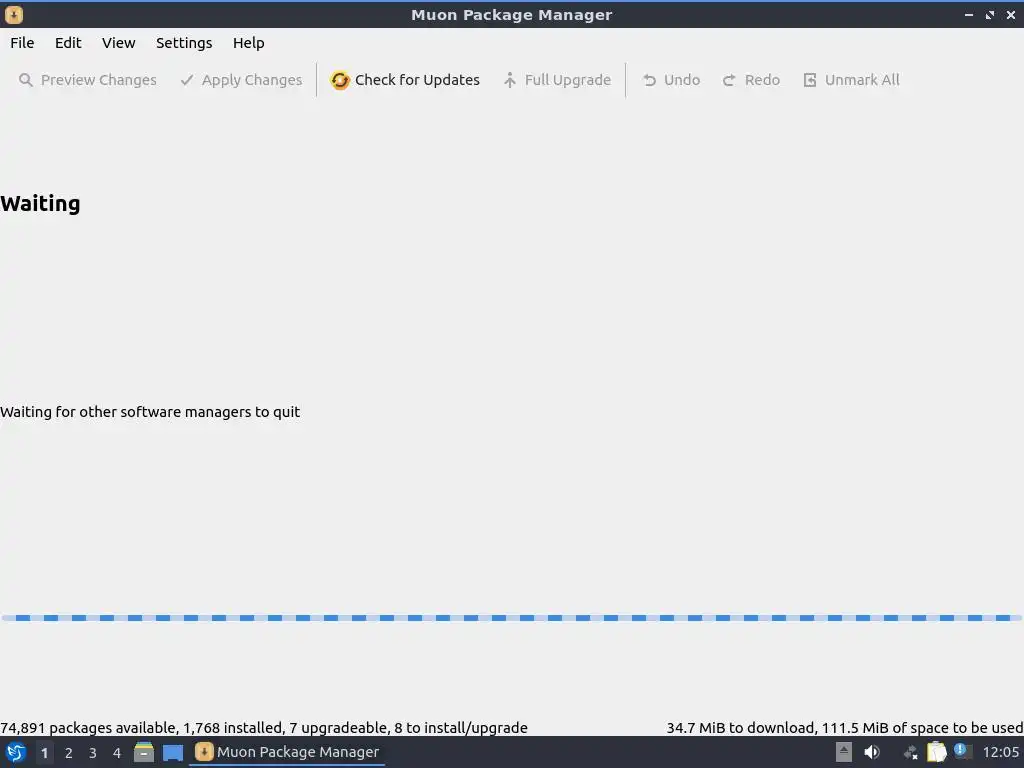Screen dimensions: 1024x768
Task: Launch file manager from the panel
Action: (x=144, y=752)
